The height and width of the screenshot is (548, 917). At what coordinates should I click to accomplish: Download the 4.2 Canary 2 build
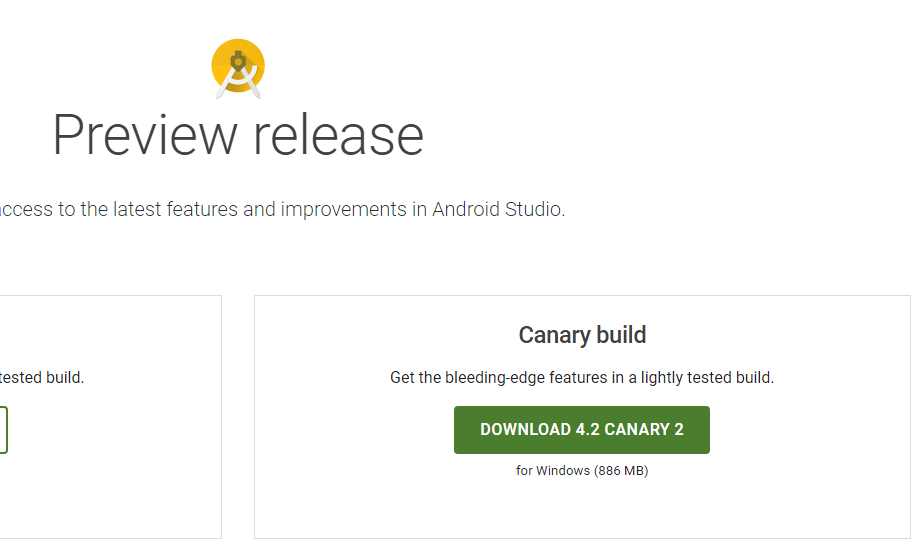click(581, 430)
